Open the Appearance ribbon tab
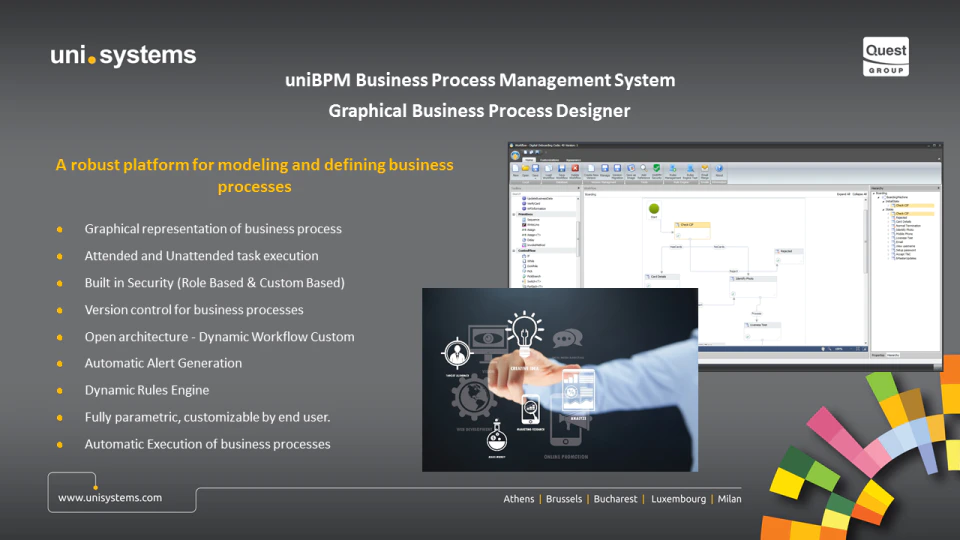The height and width of the screenshot is (540, 960). tap(573, 160)
